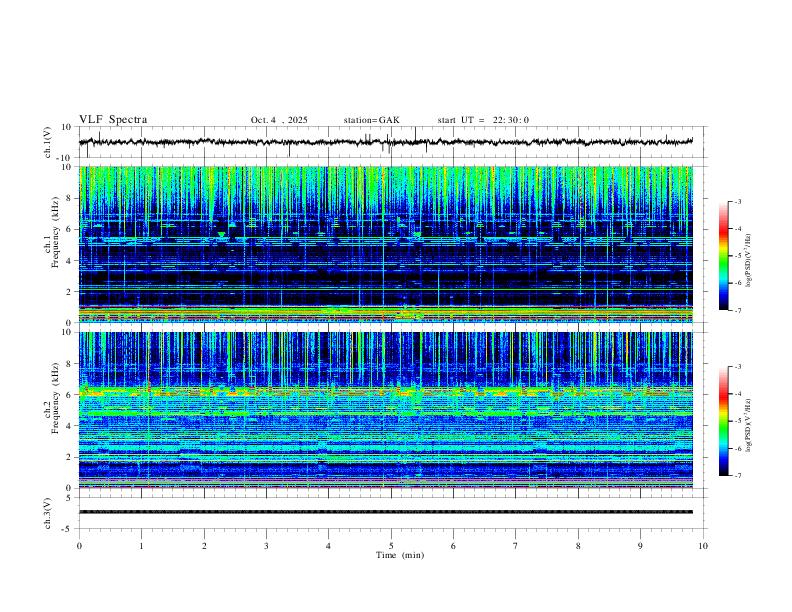Screen dimensions: 792x612
Task: Click the "Time (min)" axis title
Action: [400, 555]
